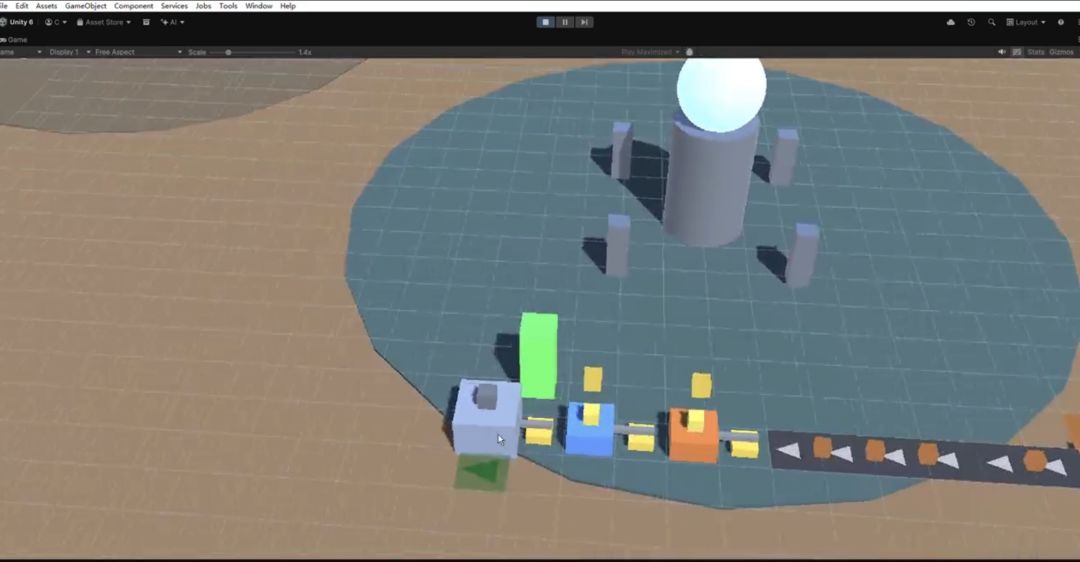Open the Edit menu
This screenshot has width=1080, height=562.
(22, 6)
